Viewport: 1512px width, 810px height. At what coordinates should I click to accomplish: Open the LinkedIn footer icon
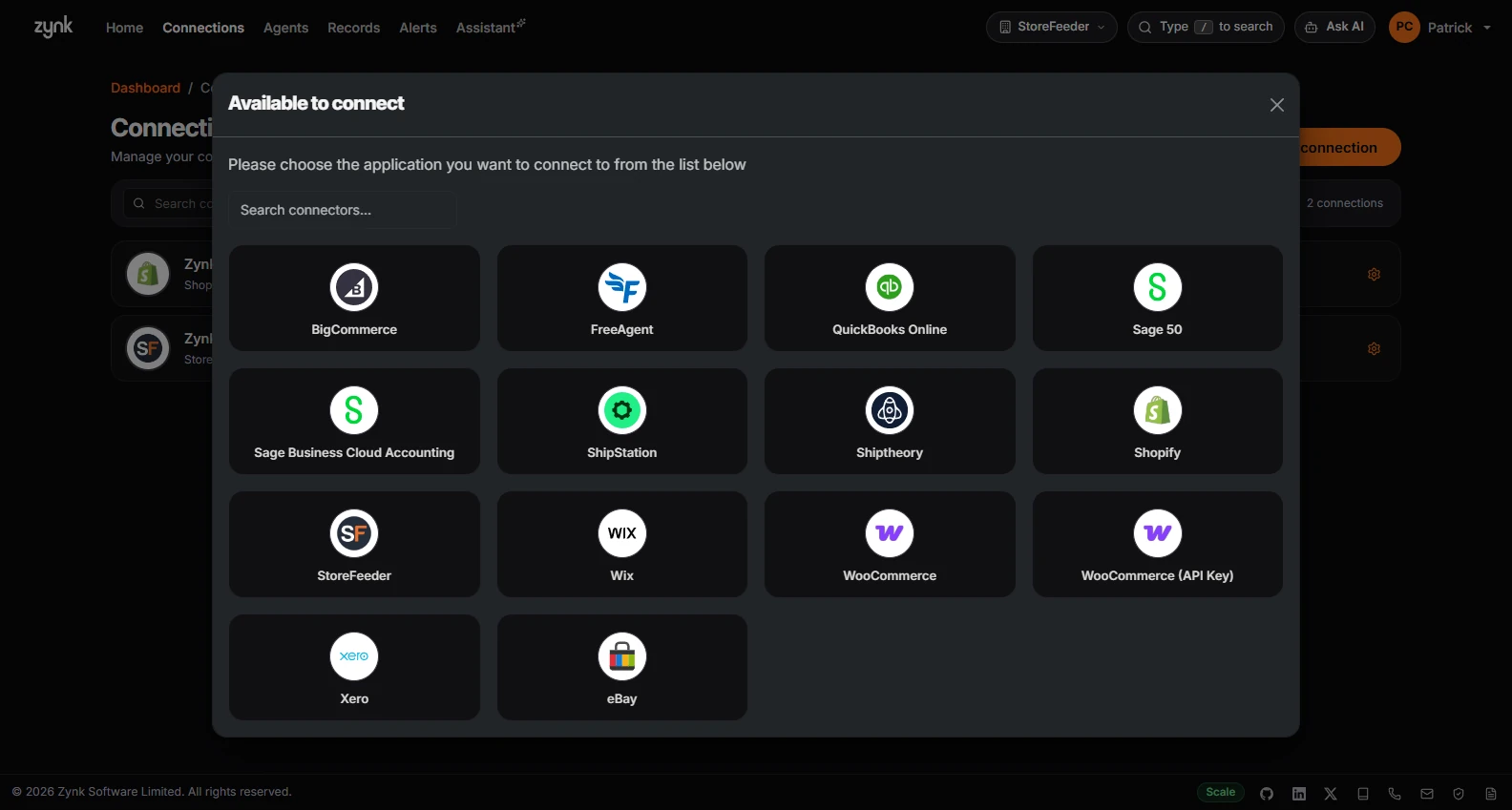click(1299, 794)
